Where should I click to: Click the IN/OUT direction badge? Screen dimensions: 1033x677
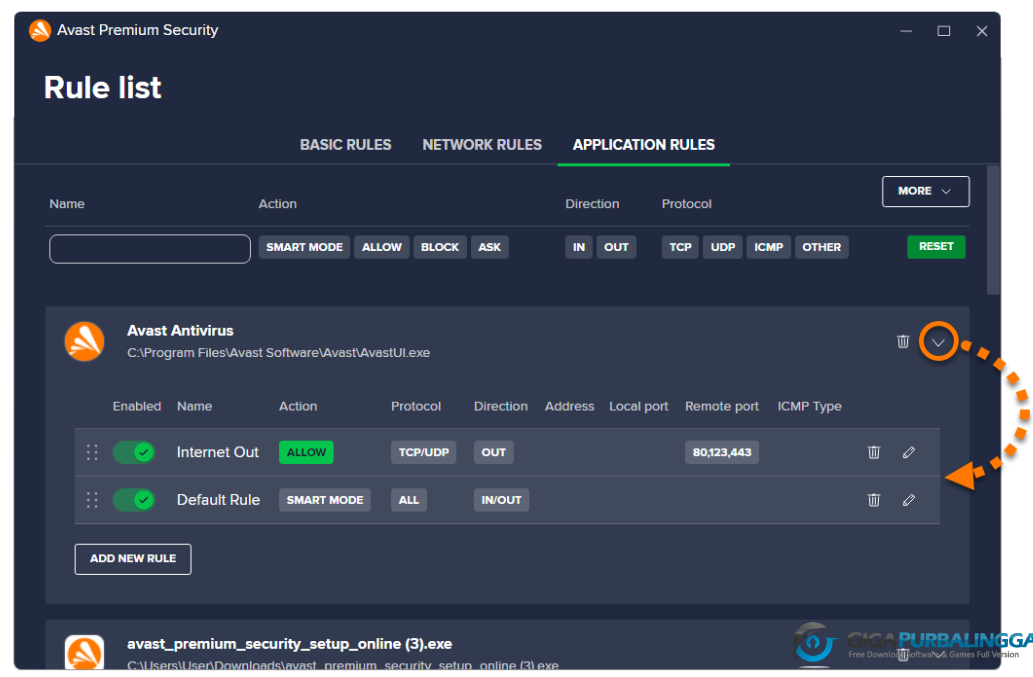tap(501, 500)
